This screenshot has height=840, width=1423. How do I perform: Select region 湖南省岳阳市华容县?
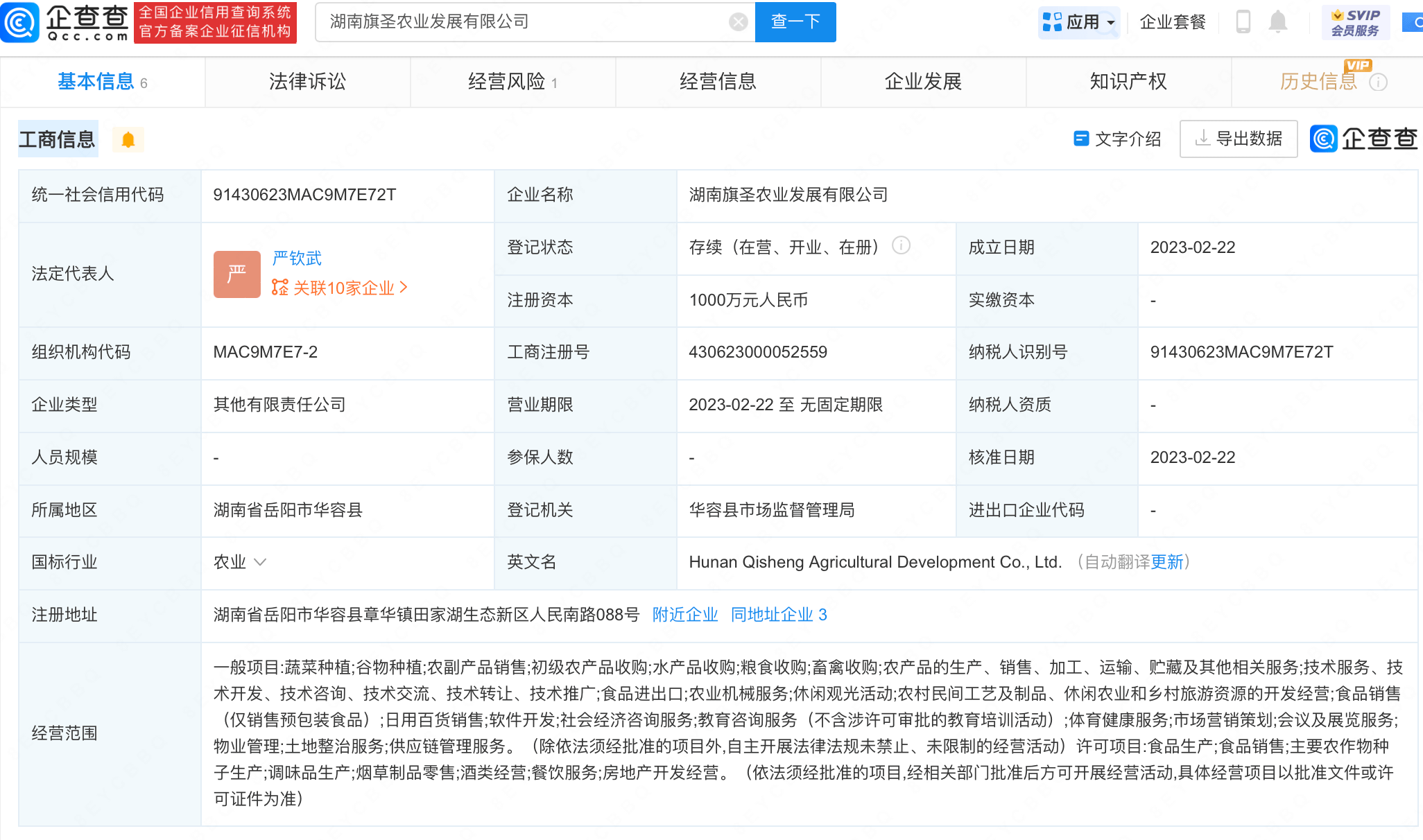tap(288, 510)
